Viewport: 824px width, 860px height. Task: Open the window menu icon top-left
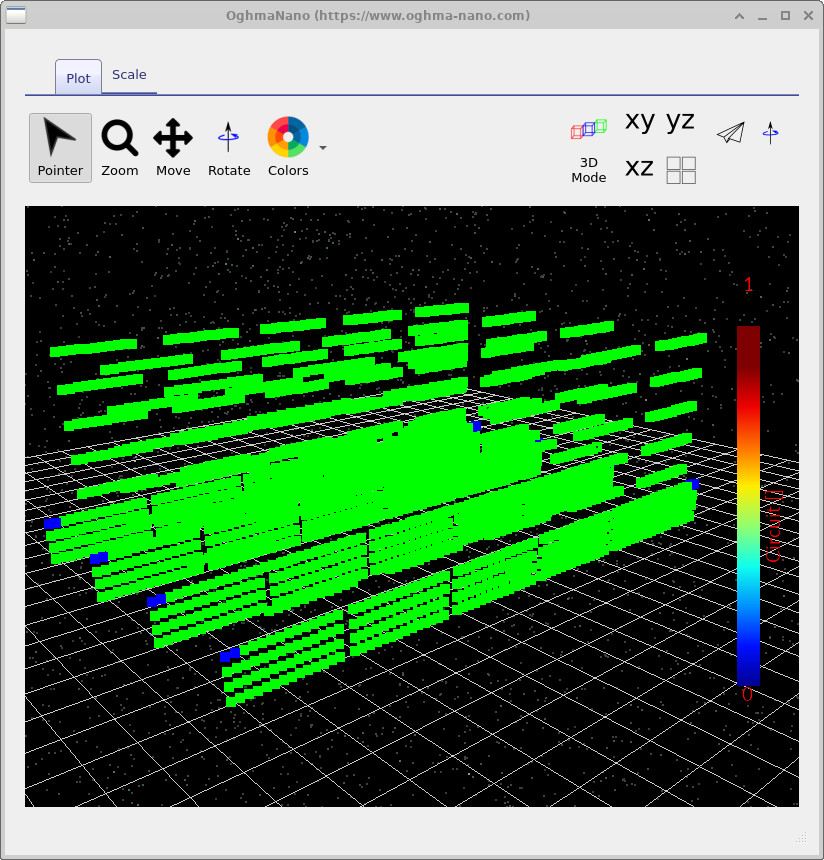point(16,16)
